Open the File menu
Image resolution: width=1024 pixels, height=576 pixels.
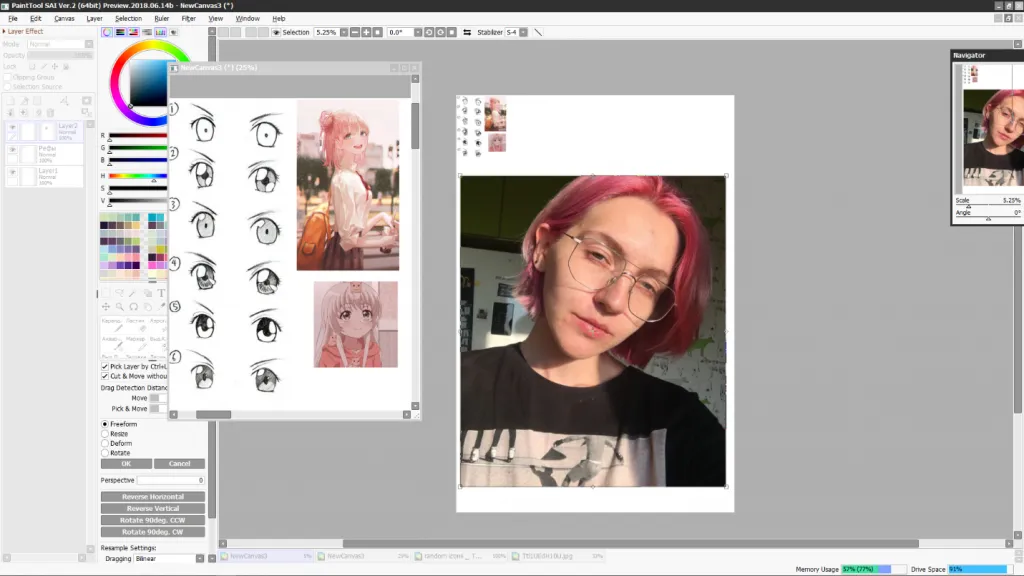pyautogui.click(x=13, y=18)
